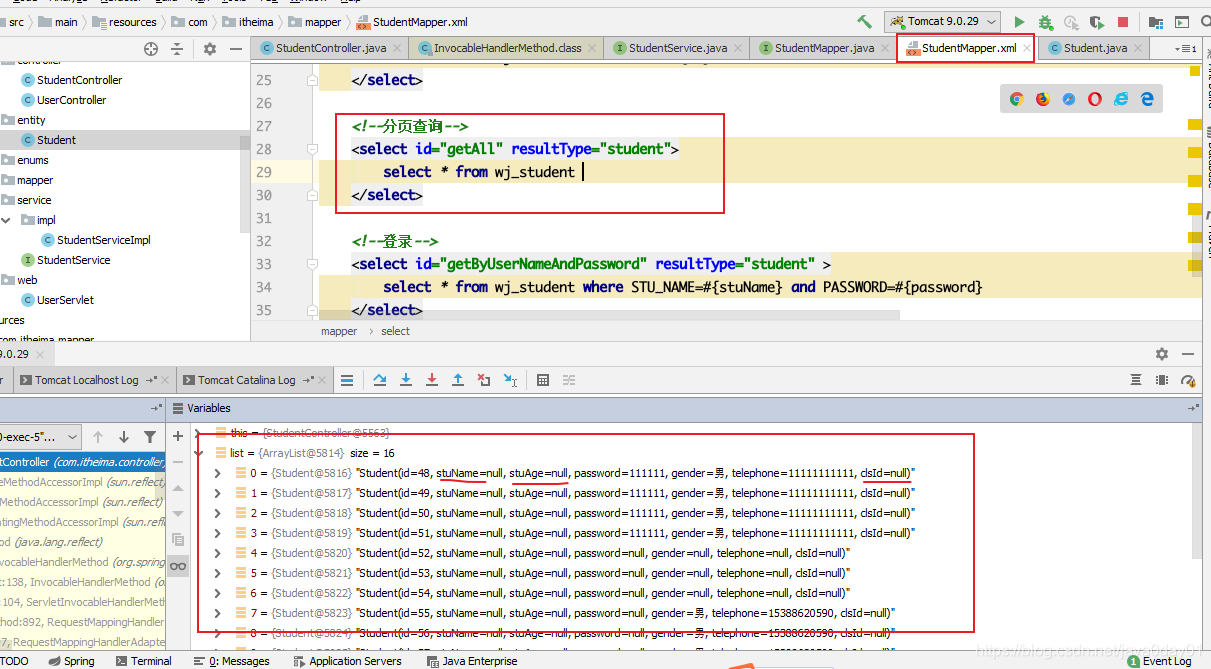Click the Step Into debugger icon
Screen dimensions: 1211x669
(x=406, y=380)
